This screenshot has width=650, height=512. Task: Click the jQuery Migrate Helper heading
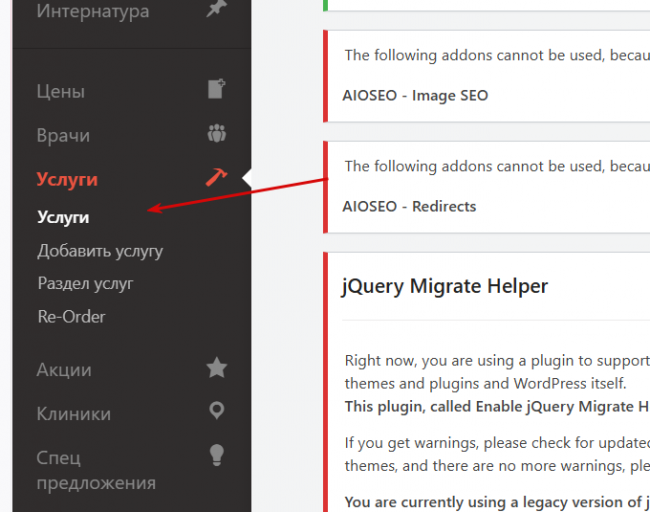coord(445,286)
